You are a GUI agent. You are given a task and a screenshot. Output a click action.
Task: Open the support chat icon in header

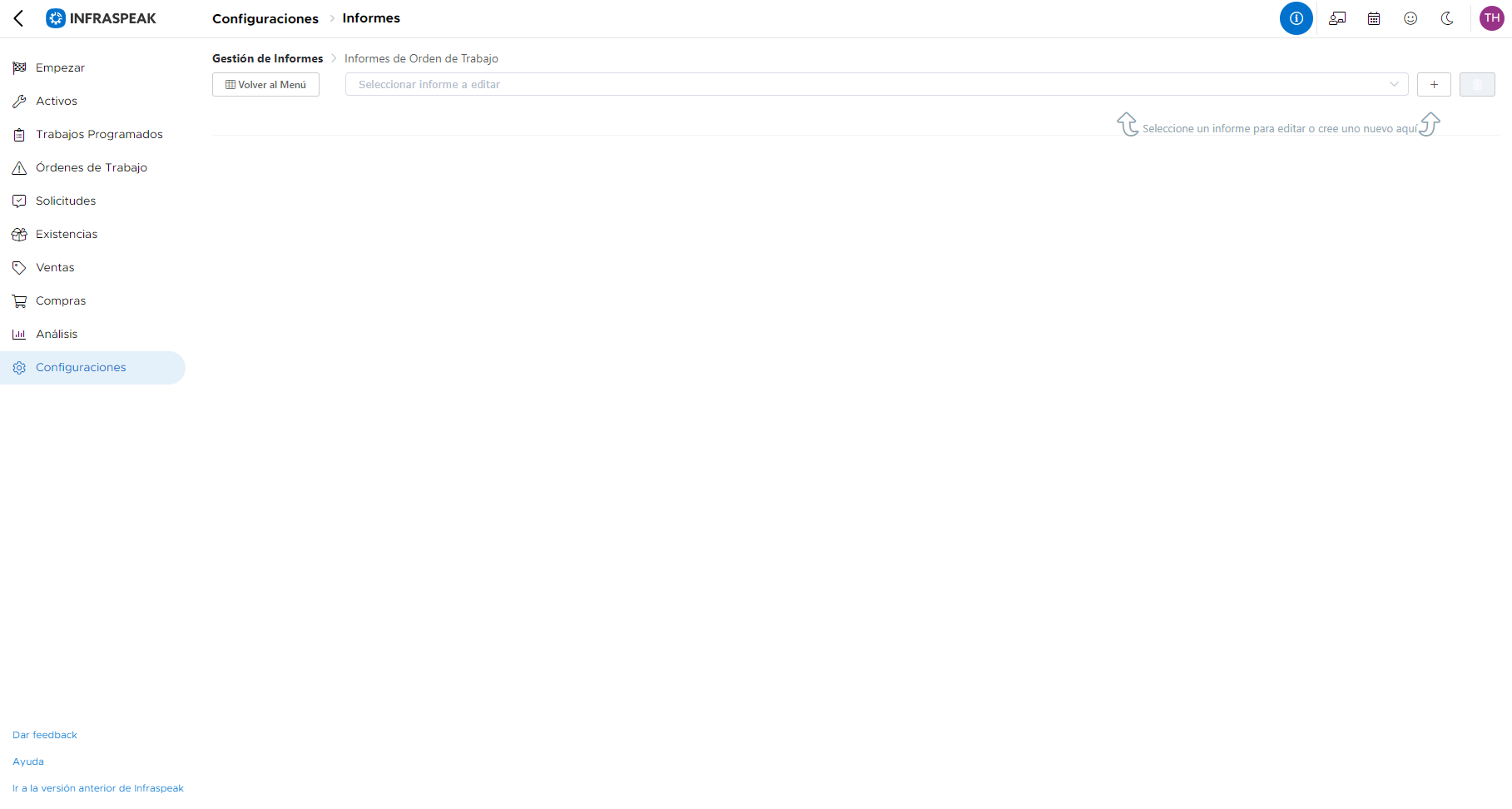(1337, 18)
